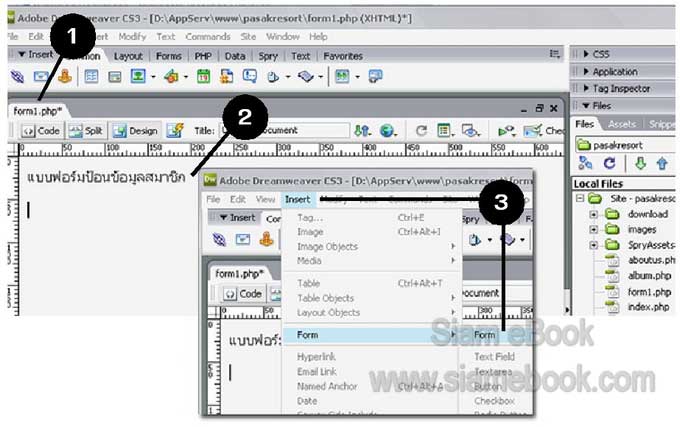Click the Validate Markup icon
Image resolution: width=680 pixels, height=427 pixels.
click(x=506, y=130)
